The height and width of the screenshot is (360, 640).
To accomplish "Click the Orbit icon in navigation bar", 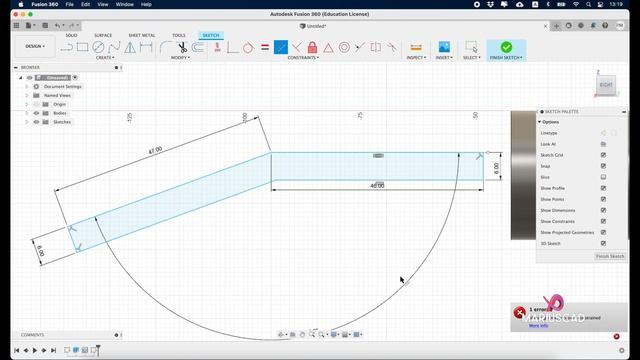I will pyautogui.click(x=281, y=335).
